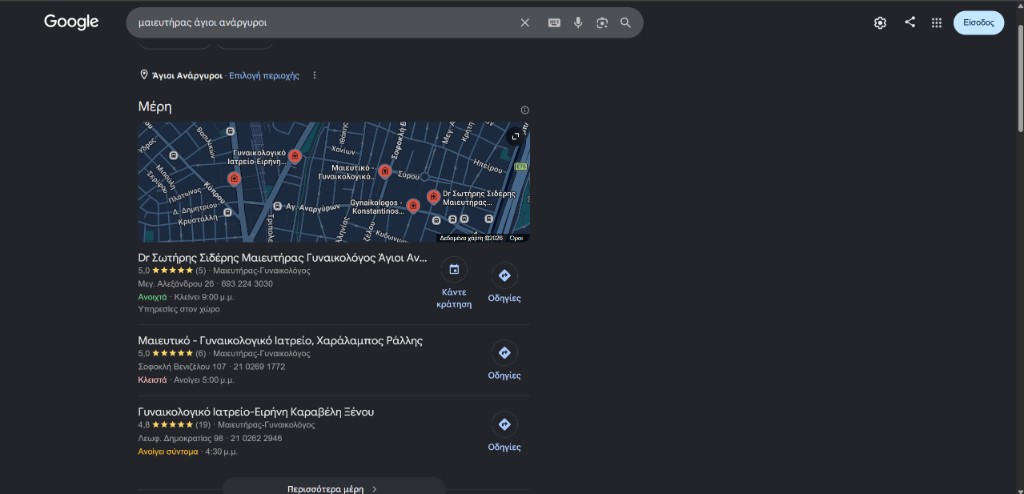The image size is (1024, 494).
Task: Click the page's vertical scrollbar
Action: [x=1020, y=78]
